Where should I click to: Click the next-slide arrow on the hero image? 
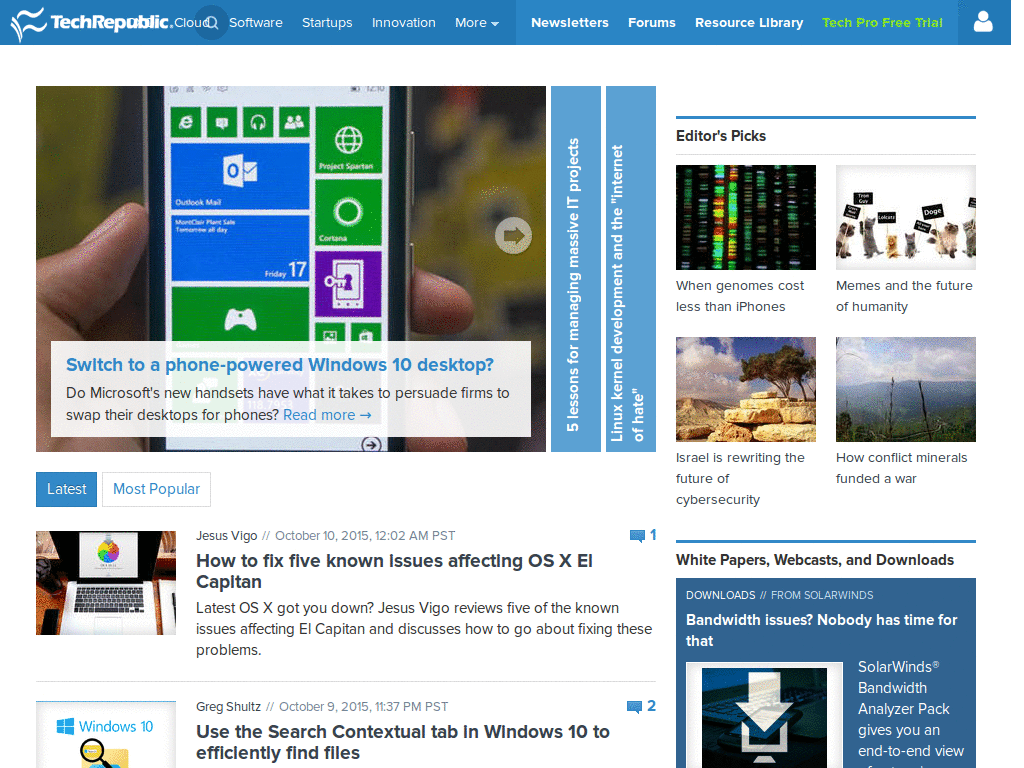click(x=513, y=235)
